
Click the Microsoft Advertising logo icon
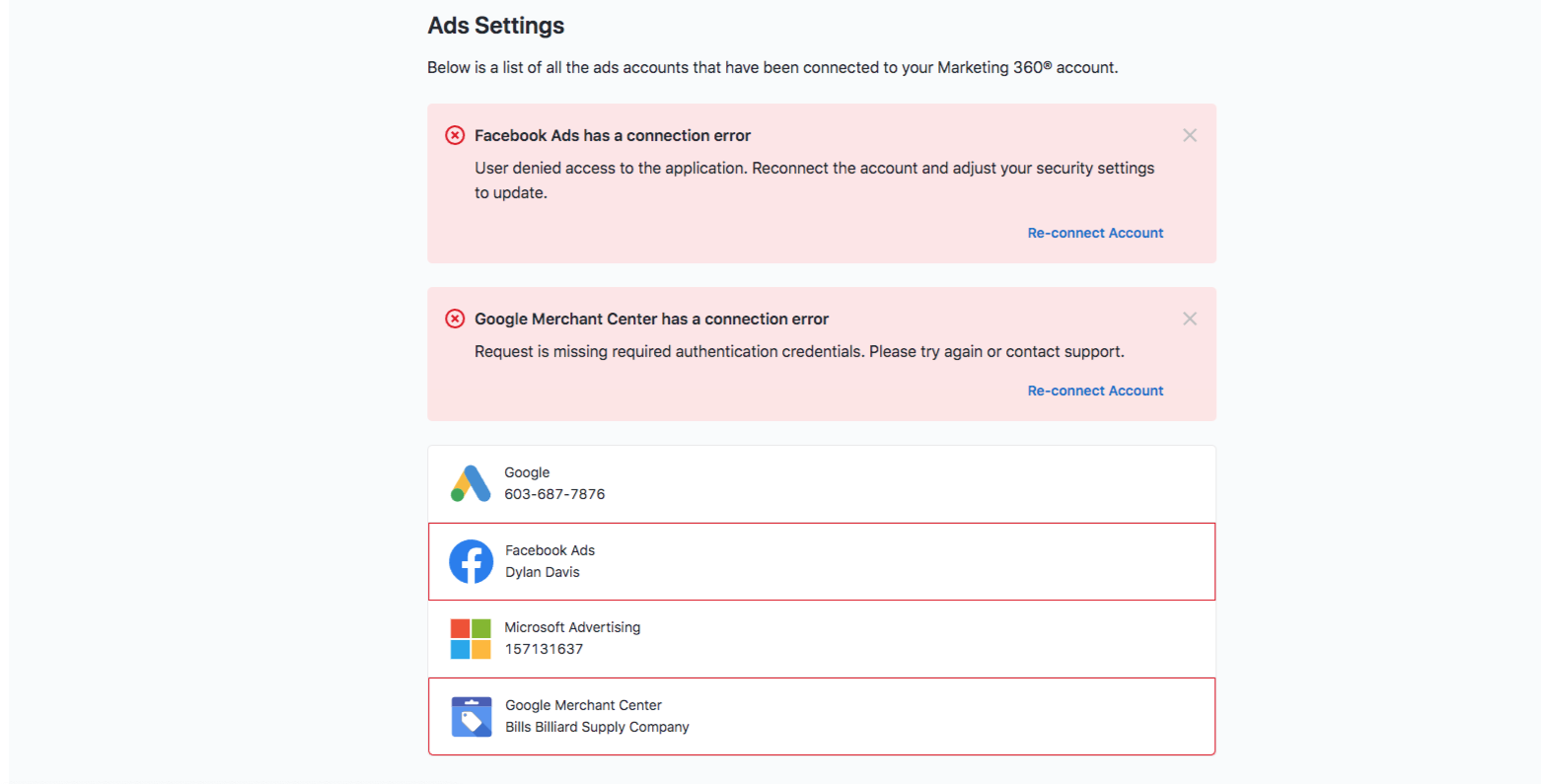tap(471, 639)
